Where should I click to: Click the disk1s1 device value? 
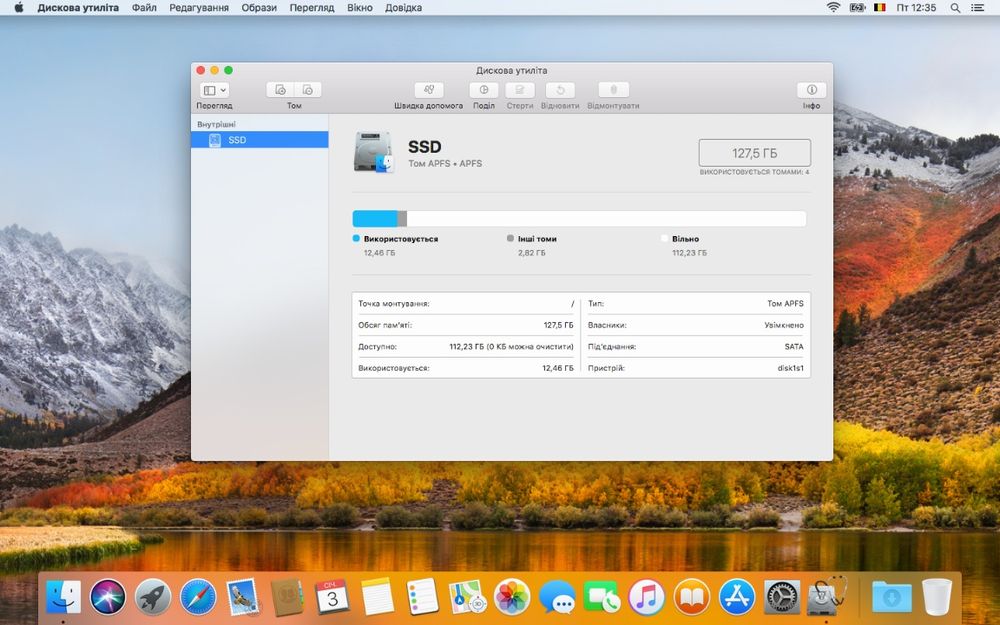click(x=790, y=368)
